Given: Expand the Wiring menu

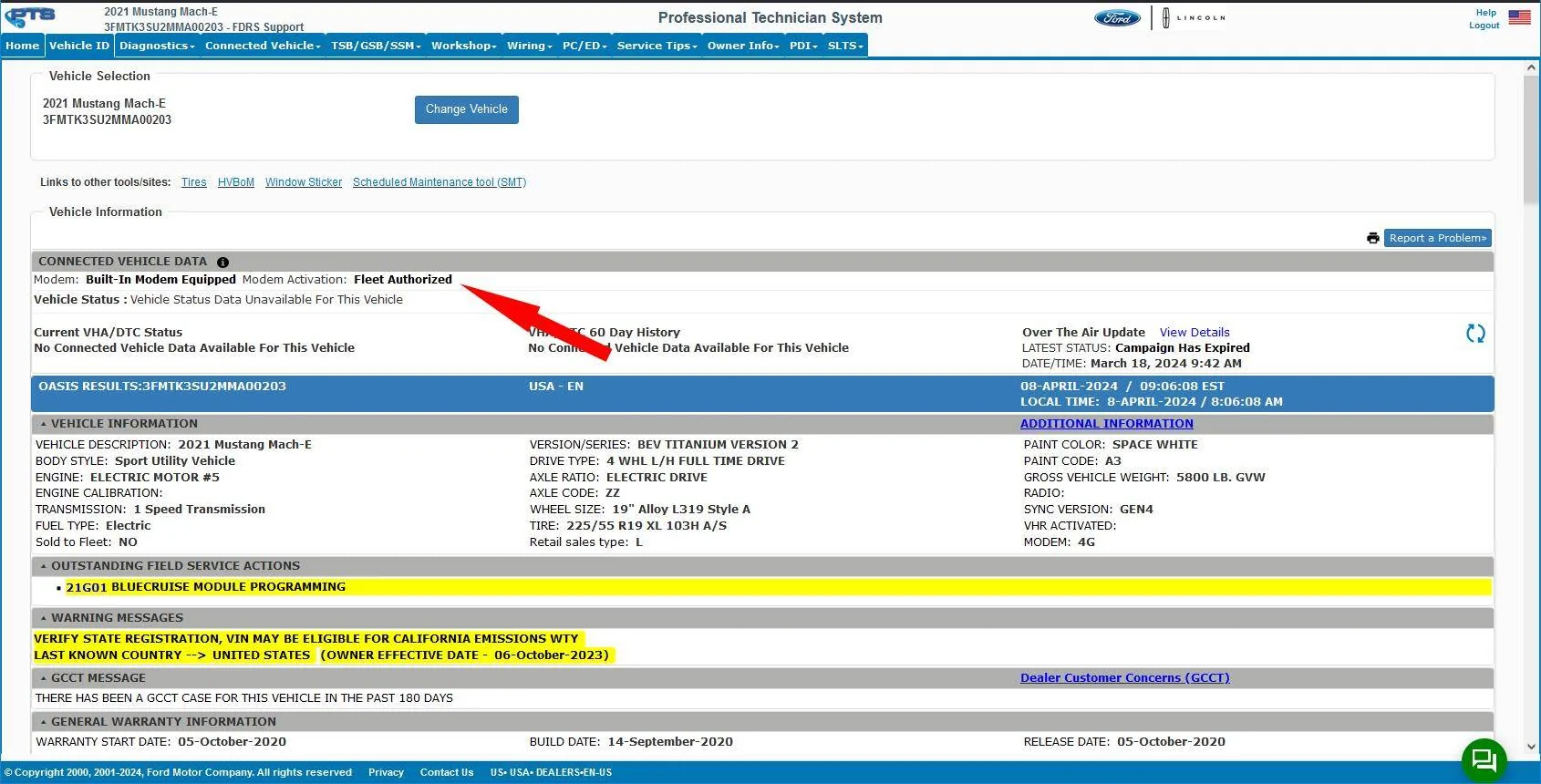Looking at the screenshot, I should pos(530,46).
